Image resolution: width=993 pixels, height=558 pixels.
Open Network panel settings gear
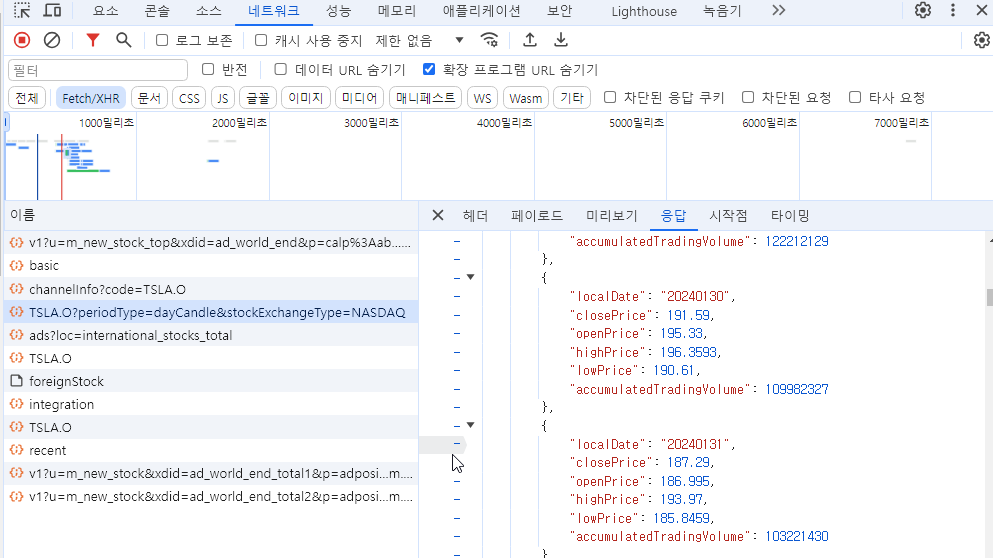click(x=981, y=40)
